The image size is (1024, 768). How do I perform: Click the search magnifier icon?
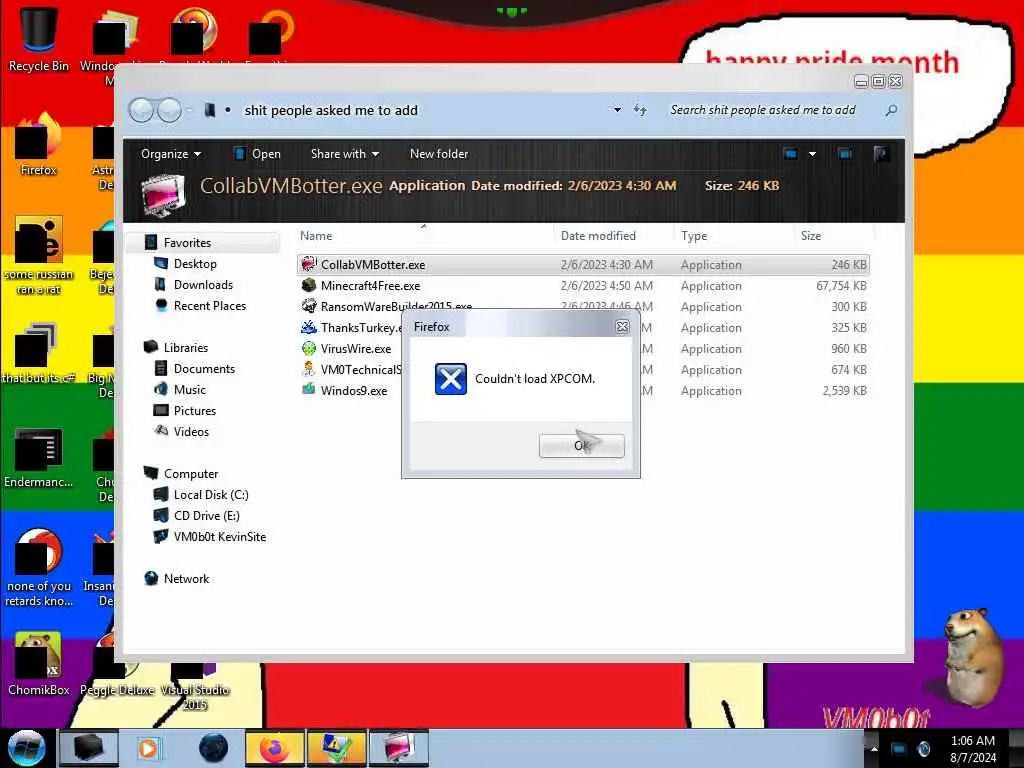891,110
